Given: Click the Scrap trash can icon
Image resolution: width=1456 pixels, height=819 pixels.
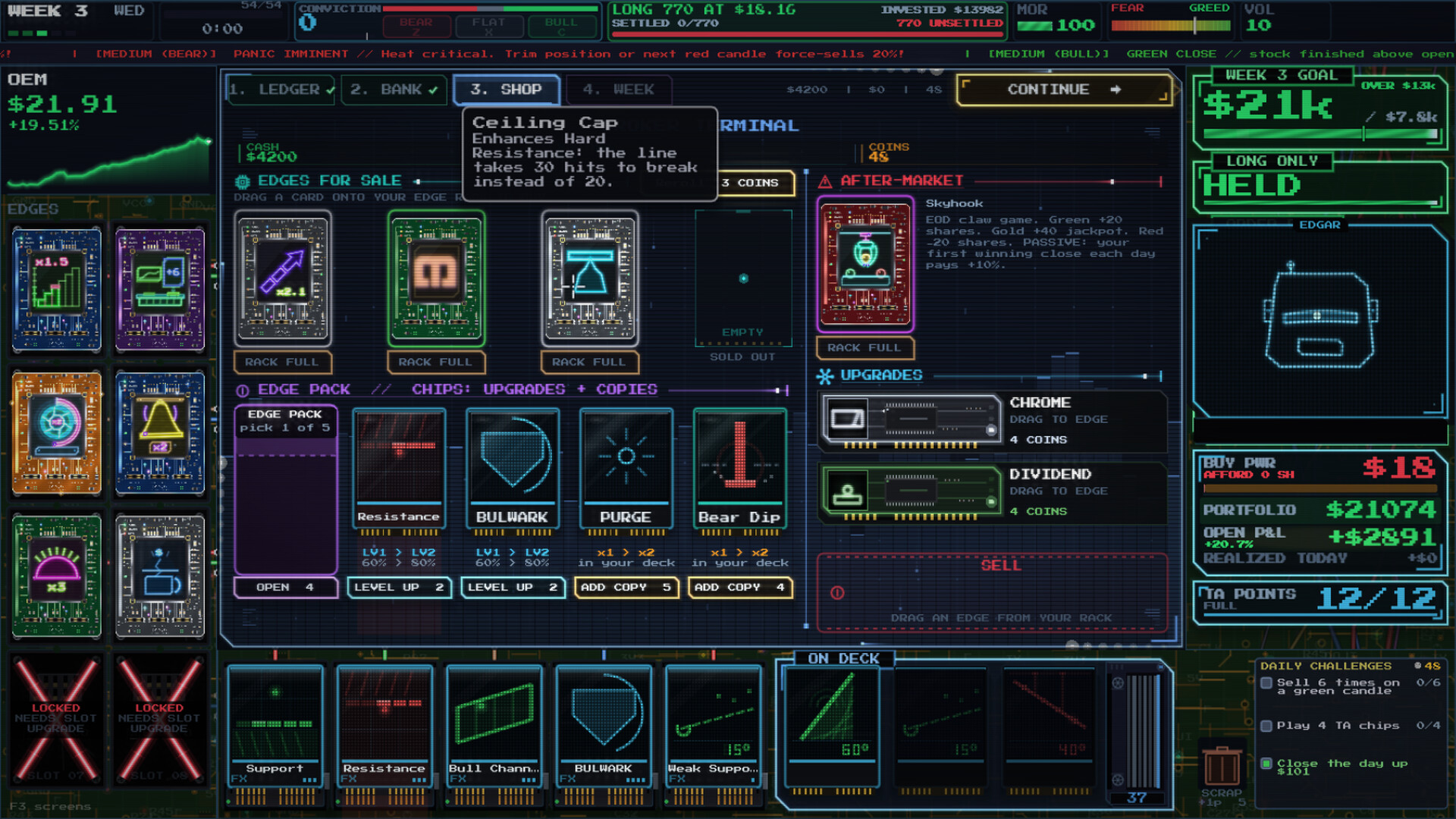Looking at the screenshot, I should tap(1222, 766).
